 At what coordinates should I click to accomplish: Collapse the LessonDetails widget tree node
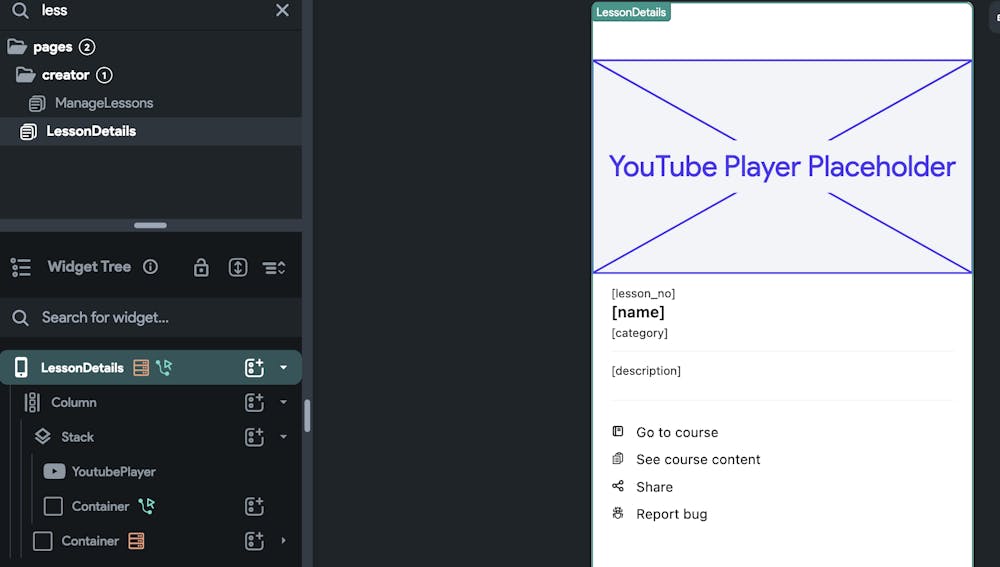283,367
